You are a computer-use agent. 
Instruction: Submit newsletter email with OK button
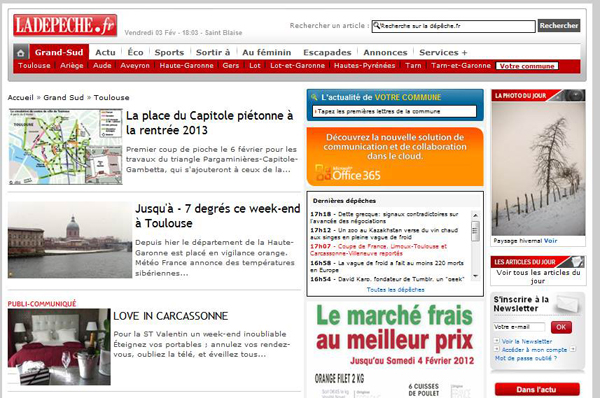point(561,327)
